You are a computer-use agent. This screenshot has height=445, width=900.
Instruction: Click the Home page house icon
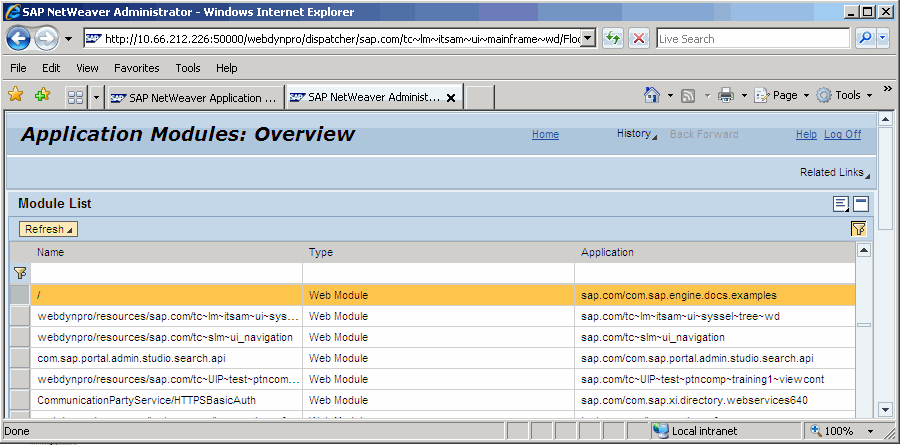tap(652, 95)
